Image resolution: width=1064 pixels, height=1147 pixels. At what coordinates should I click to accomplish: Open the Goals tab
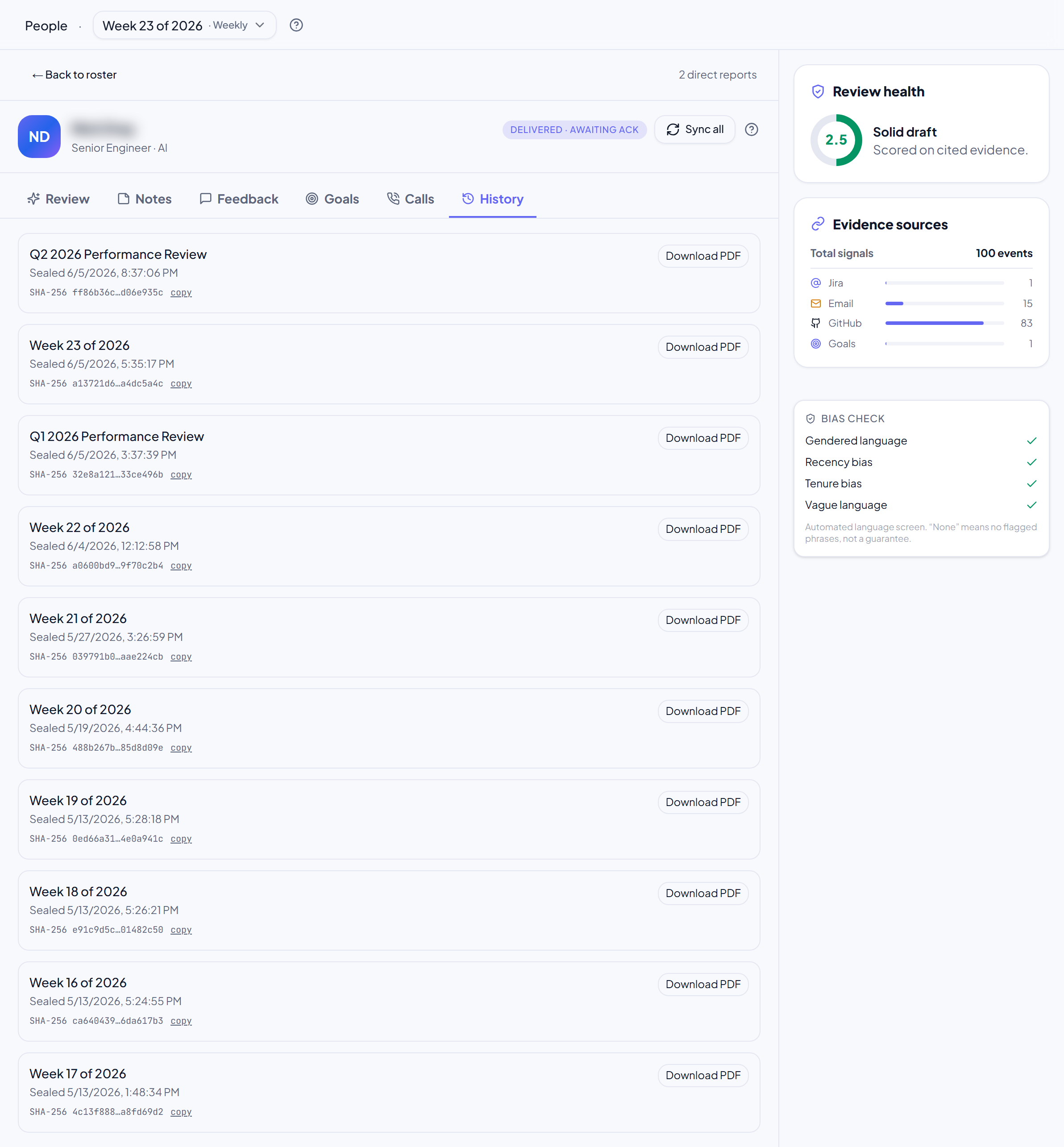pos(332,199)
